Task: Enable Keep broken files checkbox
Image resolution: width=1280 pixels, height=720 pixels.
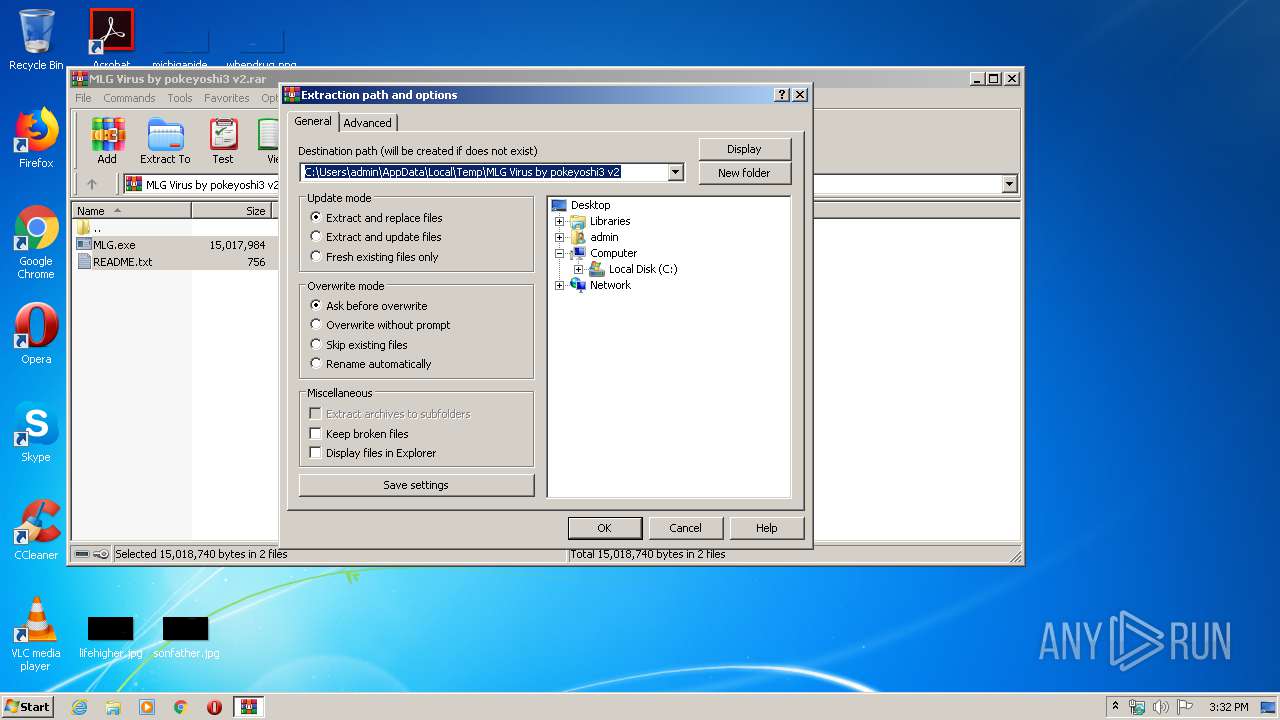Action: coord(359,434)
